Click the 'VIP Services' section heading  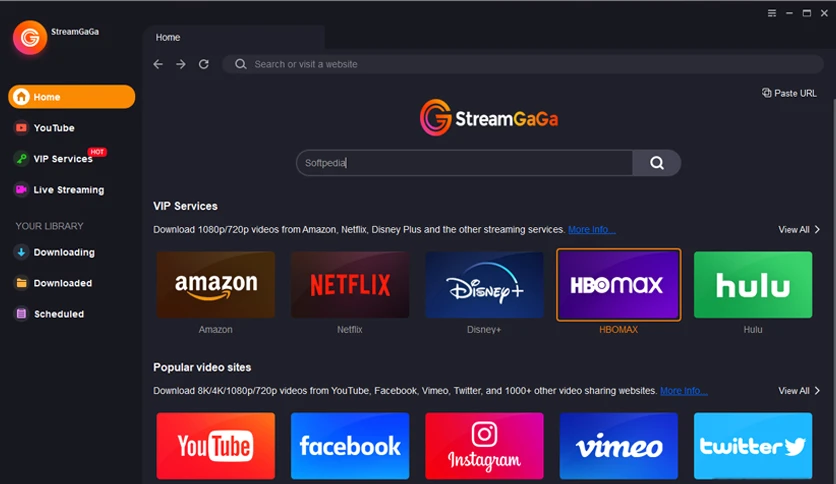coord(186,206)
